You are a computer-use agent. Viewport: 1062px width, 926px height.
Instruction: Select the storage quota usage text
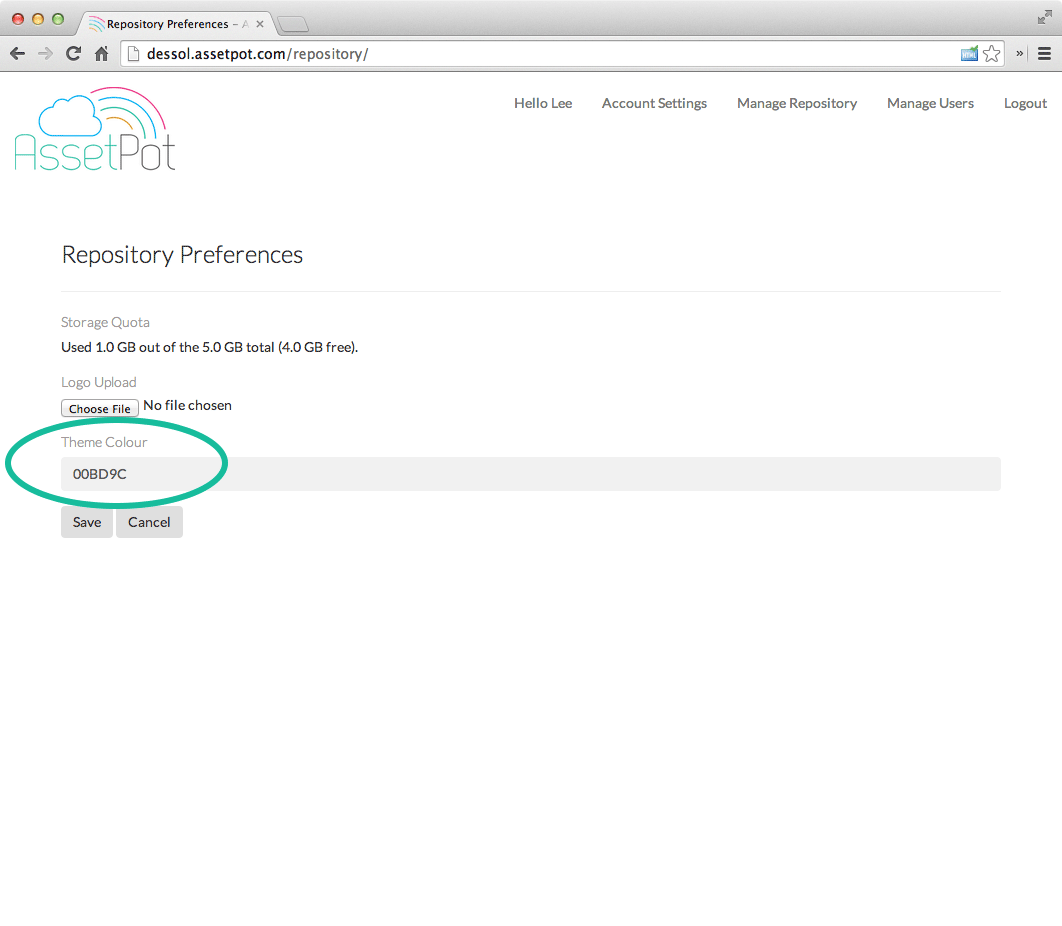[209, 347]
